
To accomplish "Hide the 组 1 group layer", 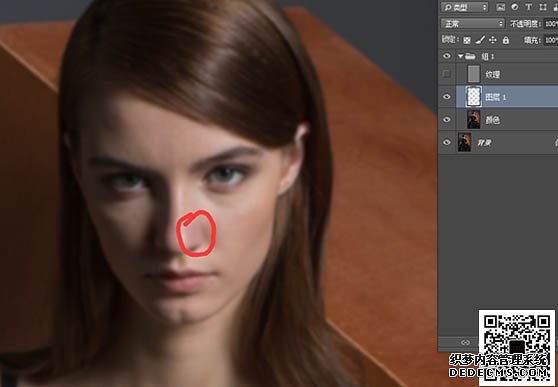I will tap(447, 56).
